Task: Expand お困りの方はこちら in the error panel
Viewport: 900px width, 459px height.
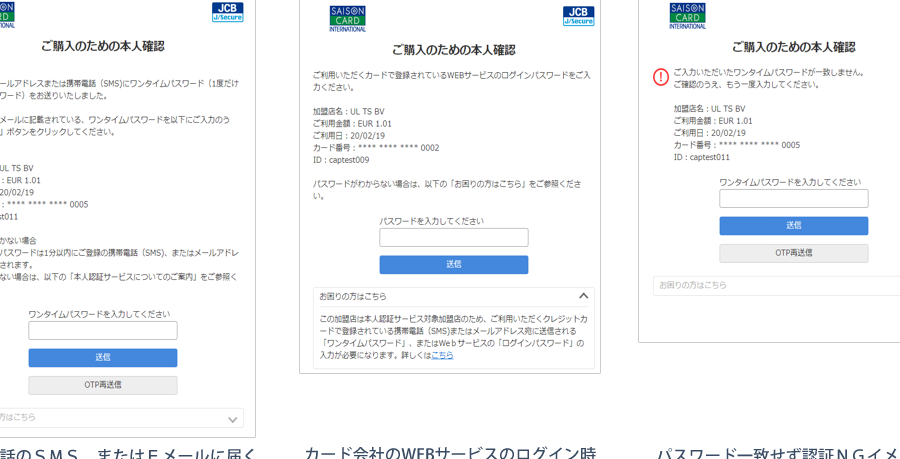Action: pos(776,285)
